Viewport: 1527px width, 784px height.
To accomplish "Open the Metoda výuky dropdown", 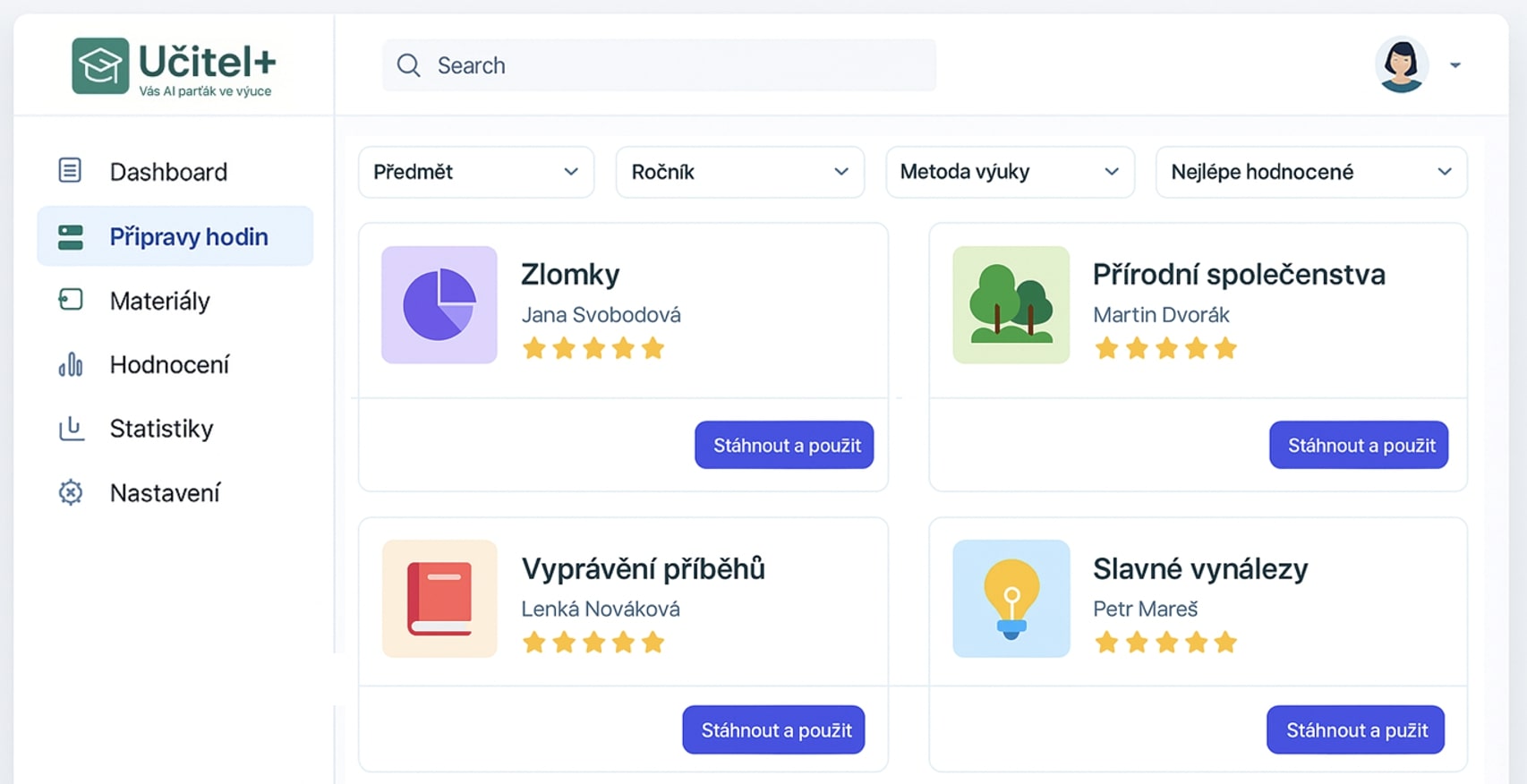I will (1010, 172).
